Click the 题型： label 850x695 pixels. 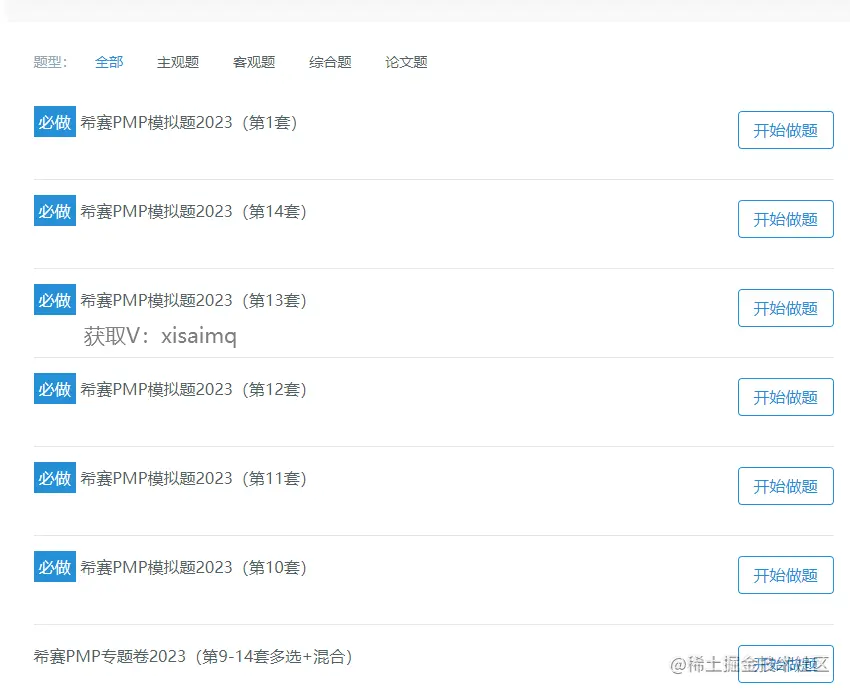(50, 62)
